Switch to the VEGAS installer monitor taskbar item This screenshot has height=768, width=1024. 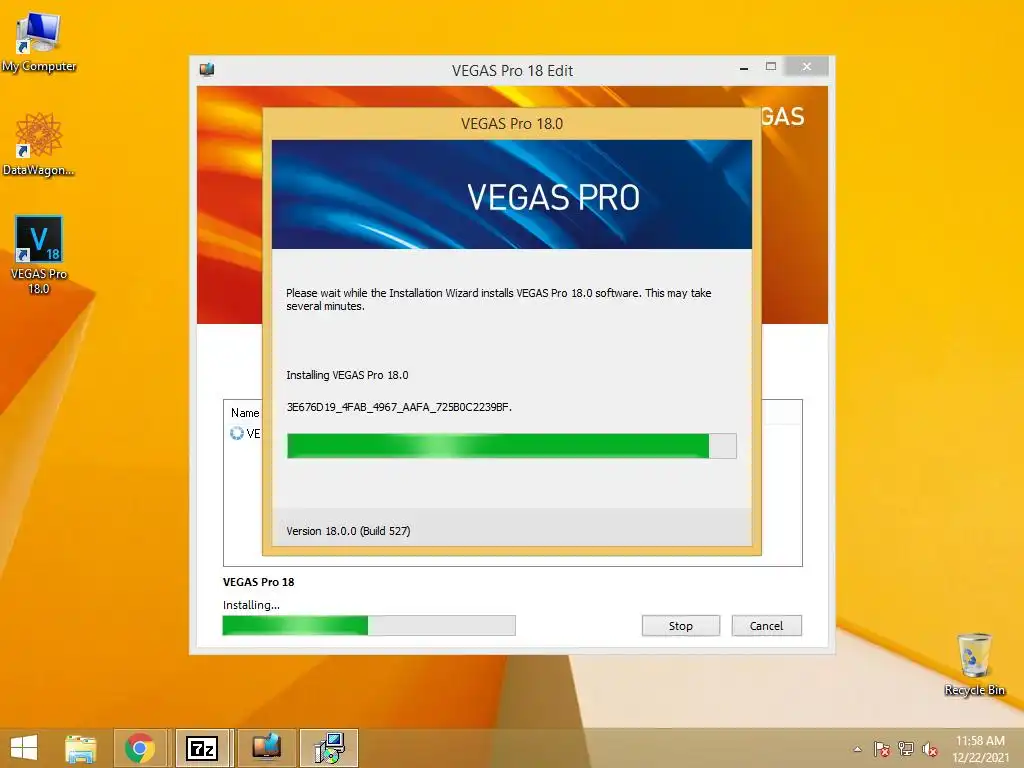point(266,748)
